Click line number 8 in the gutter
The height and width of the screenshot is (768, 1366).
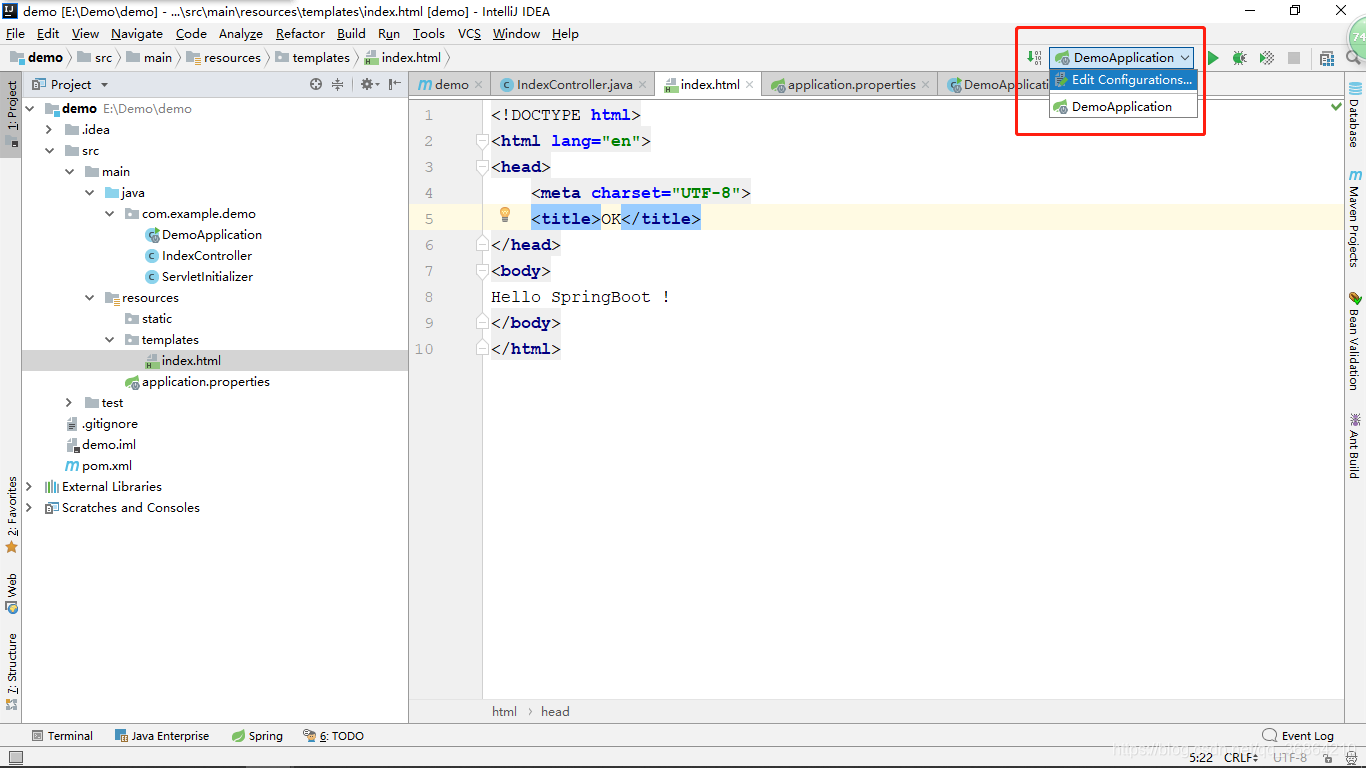click(x=429, y=297)
